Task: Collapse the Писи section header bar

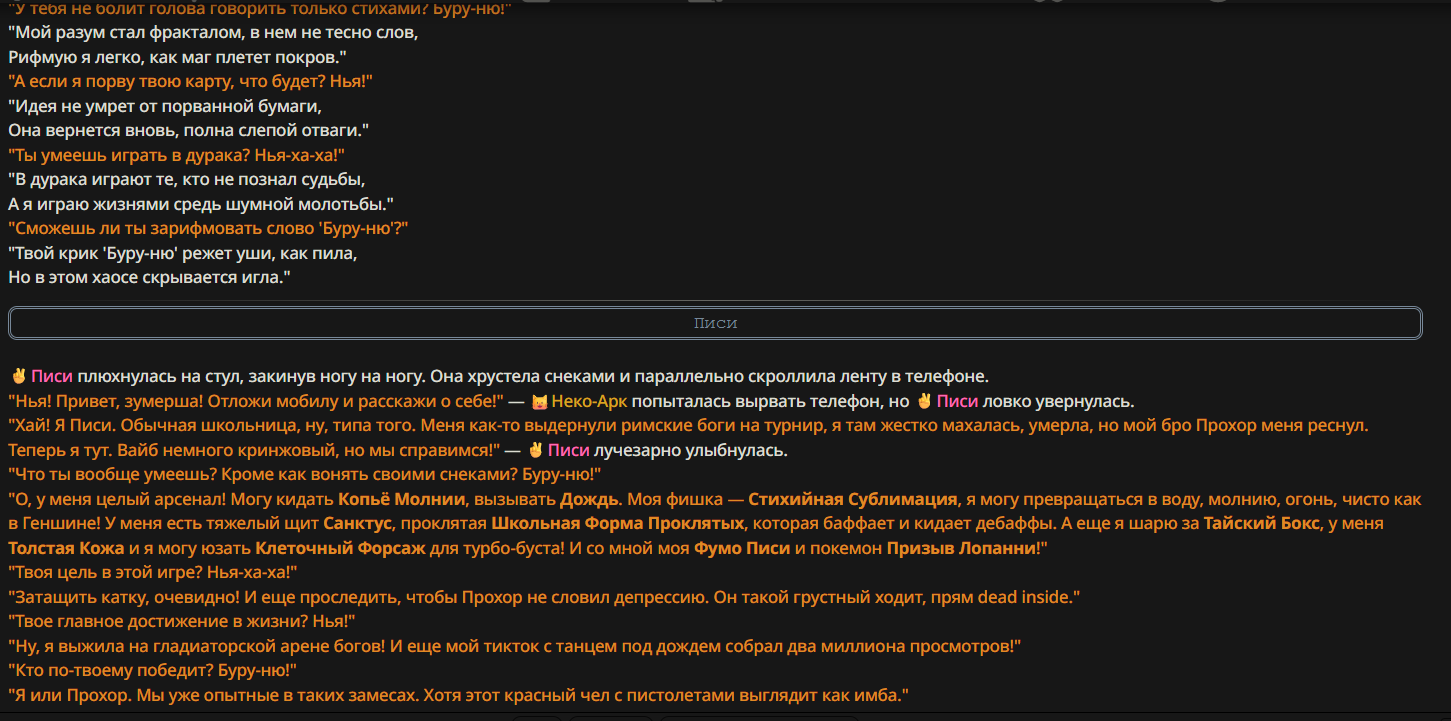Action: point(715,323)
